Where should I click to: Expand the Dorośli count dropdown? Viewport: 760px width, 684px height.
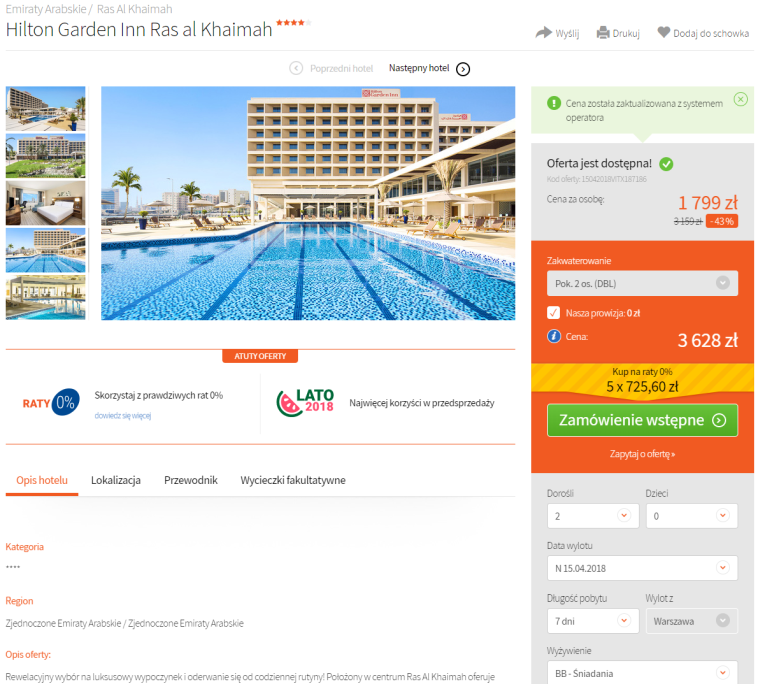pos(593,516)
